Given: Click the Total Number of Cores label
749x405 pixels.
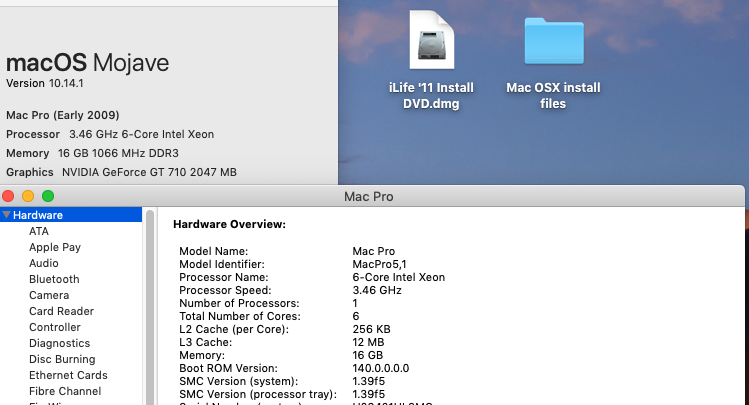Looking at the screenshot, I should point(240,316).
